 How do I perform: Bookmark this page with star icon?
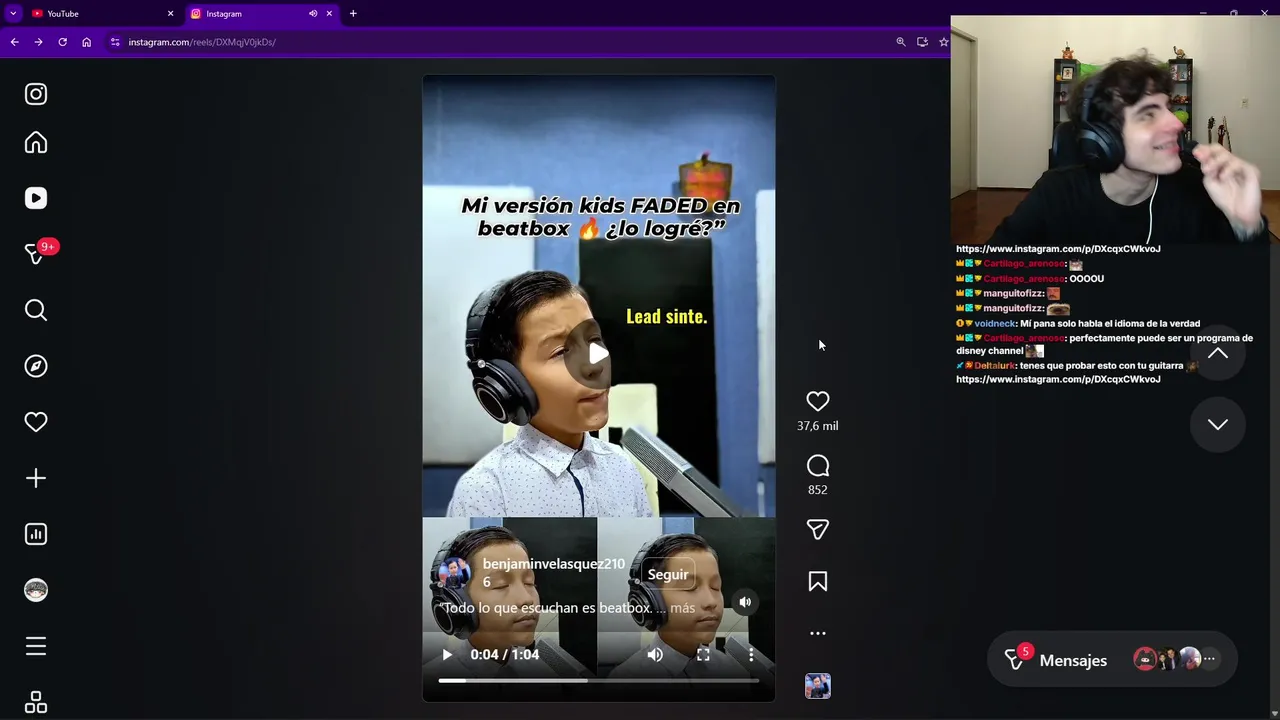point(943,42)
